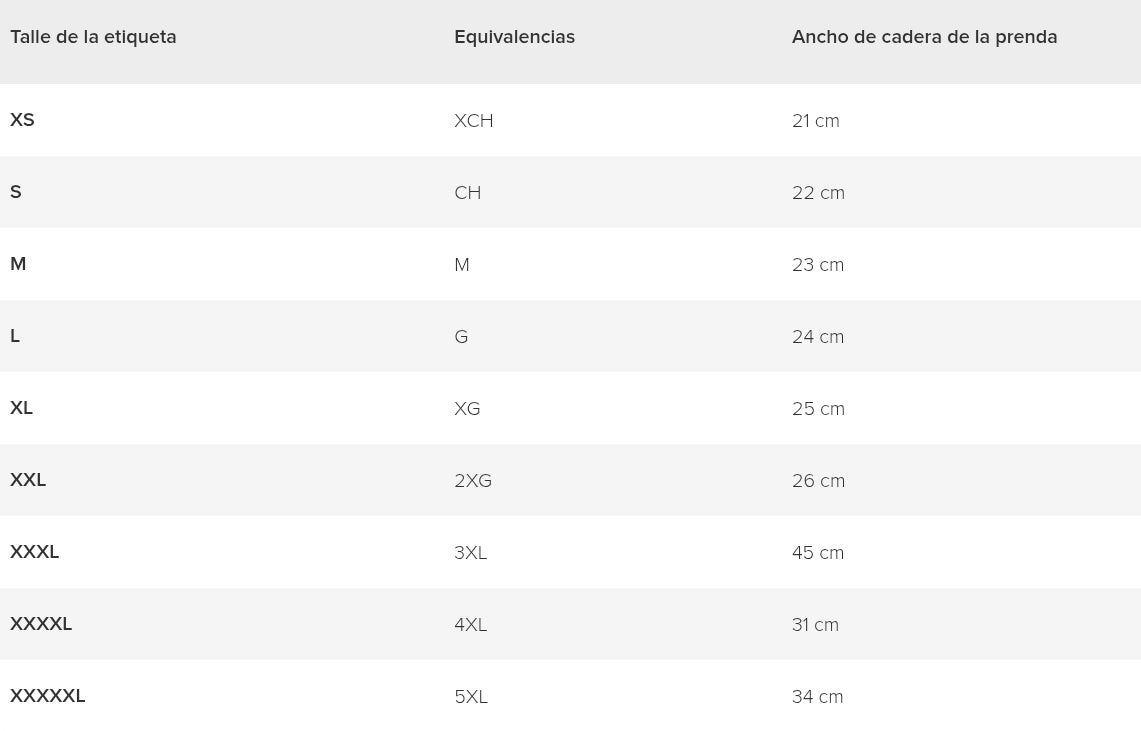Select the 4XL equivalence cell
This screenshot has width=1141, height=731.
click(x=470, y=625)
